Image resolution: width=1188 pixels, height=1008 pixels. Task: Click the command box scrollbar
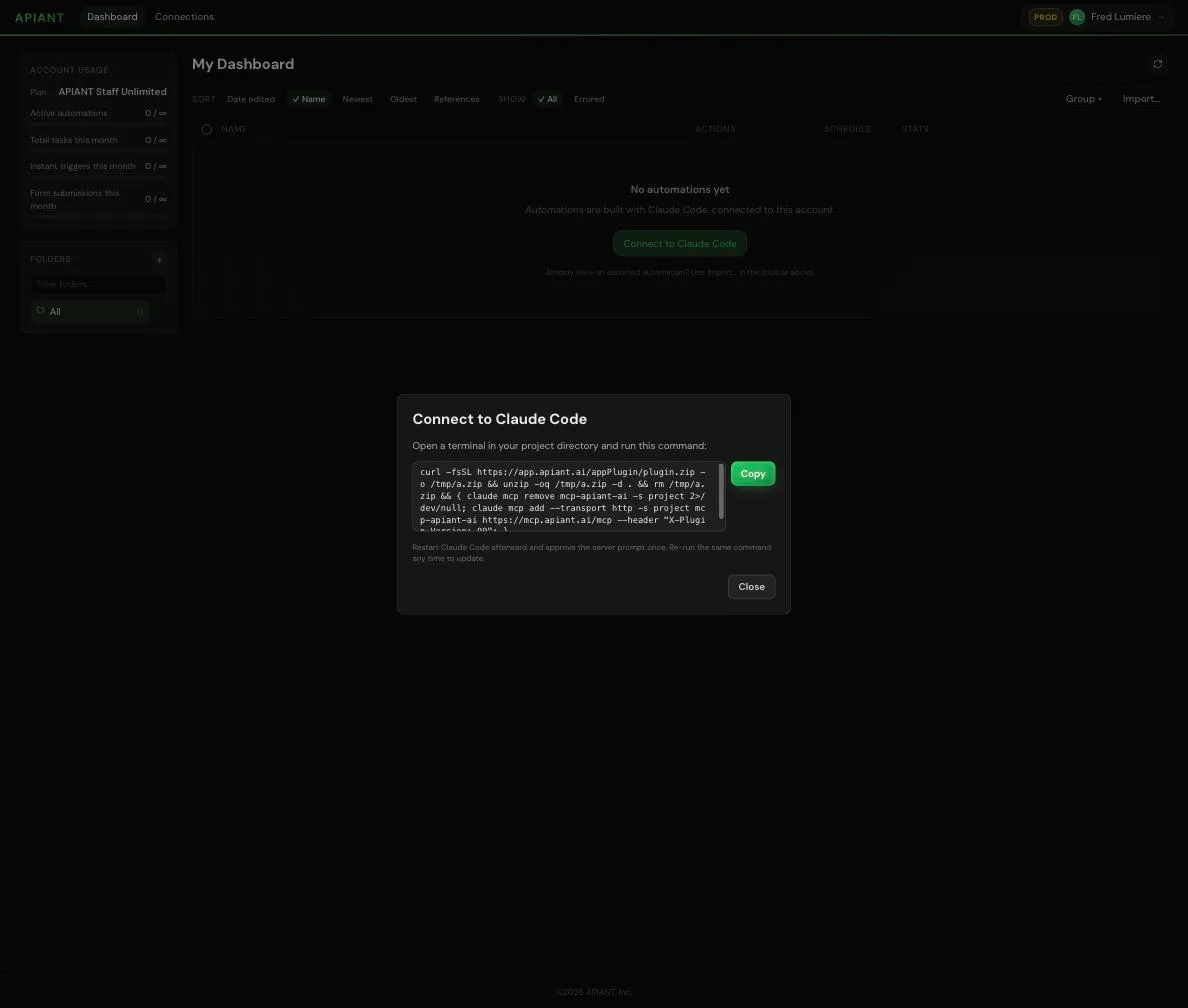(x=721, y=491)
